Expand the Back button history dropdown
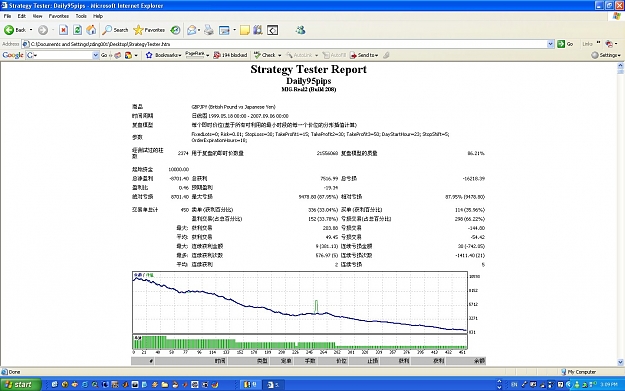 pos(31,30)
